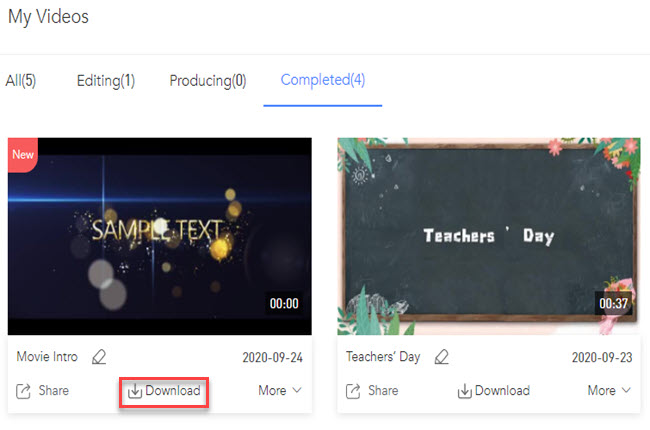Image resolution: width=650 pixels, height=430 pixels.
Task: Download the Movie Intro video
Action: (165, 390)
